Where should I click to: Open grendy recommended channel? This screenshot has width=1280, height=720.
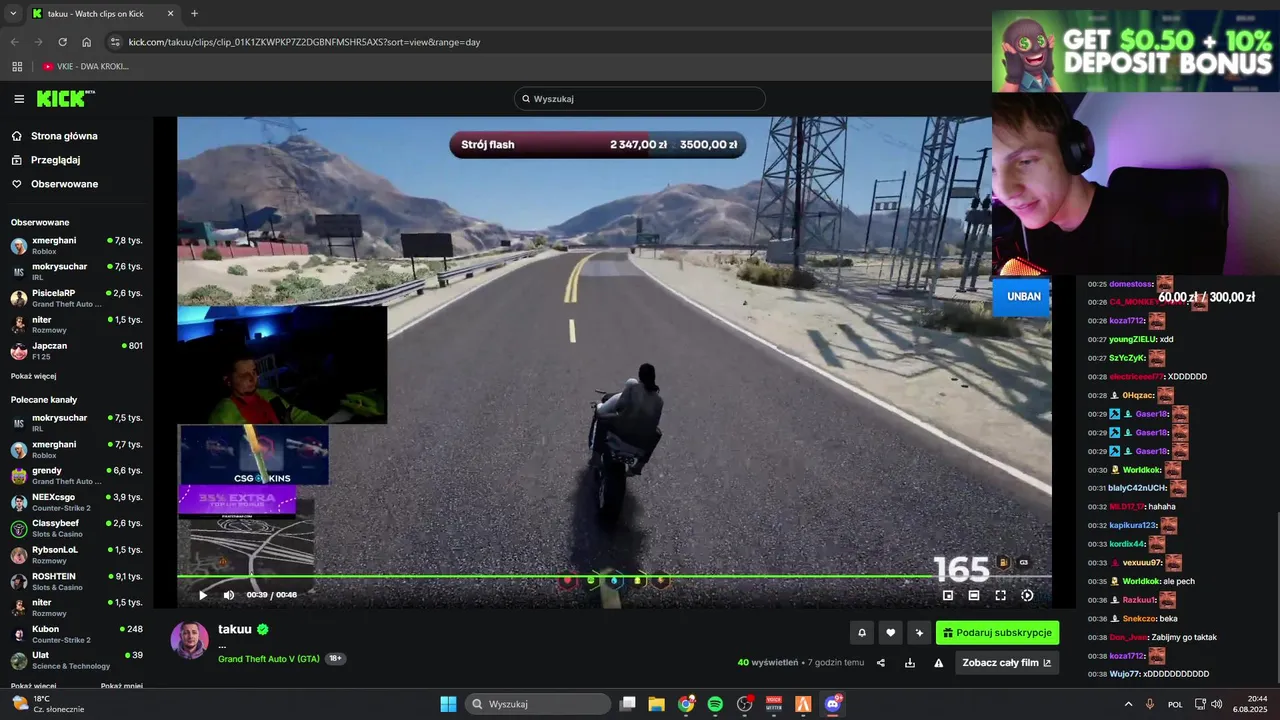click(x=76, y=476)
